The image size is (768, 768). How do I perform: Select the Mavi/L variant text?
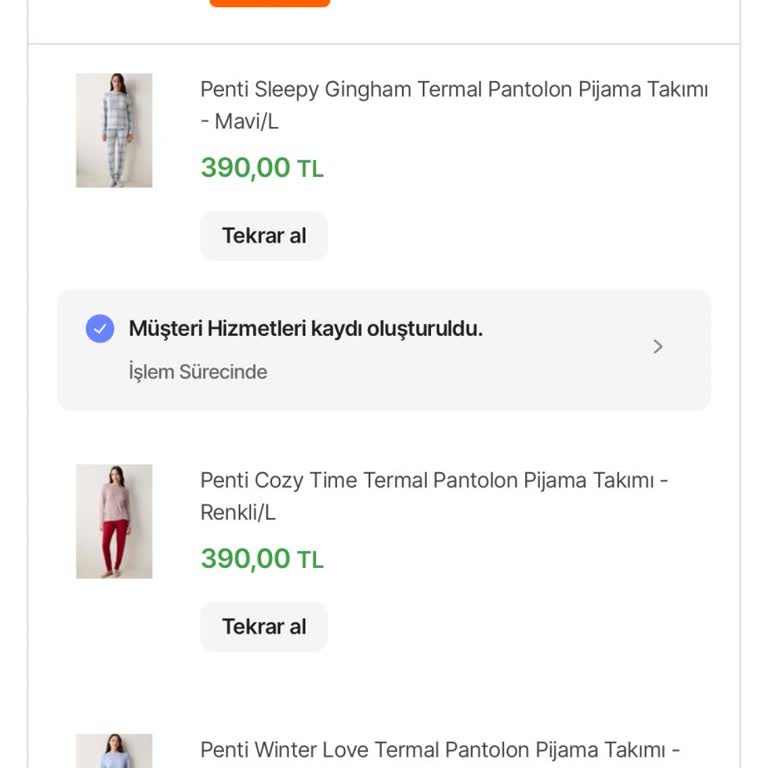click(246, 122)
